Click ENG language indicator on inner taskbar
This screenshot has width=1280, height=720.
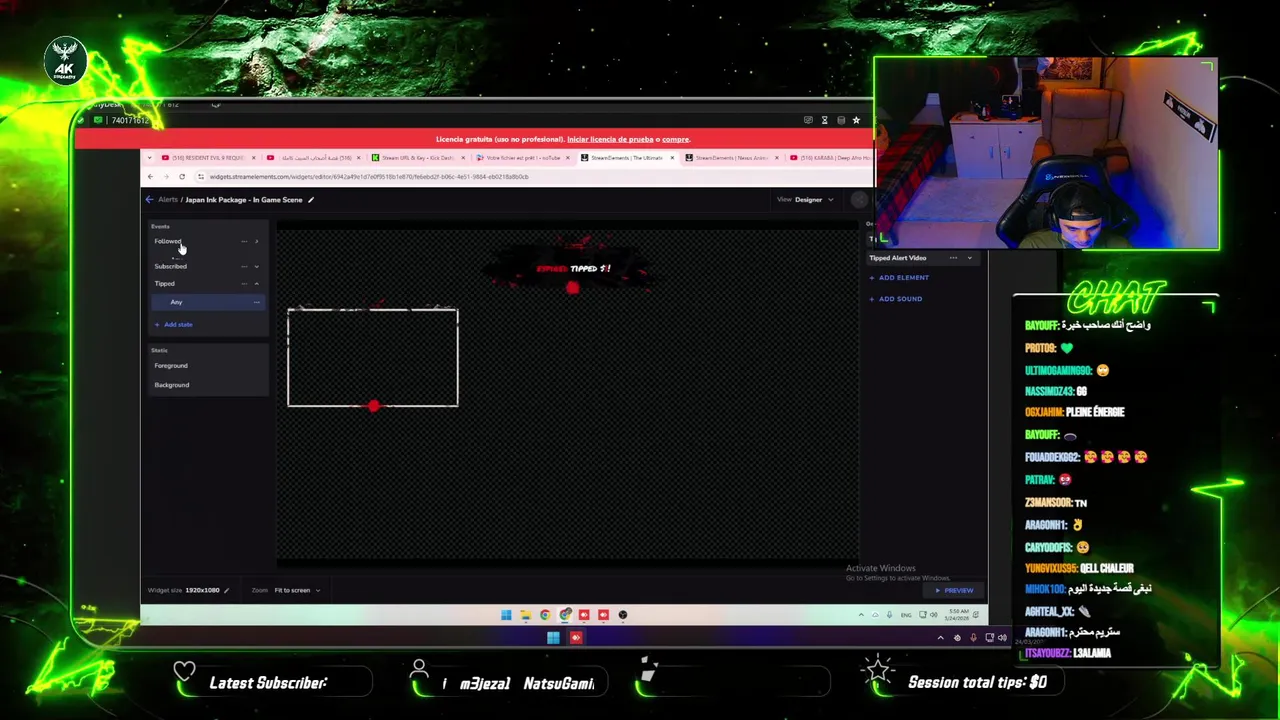(904, 615)
